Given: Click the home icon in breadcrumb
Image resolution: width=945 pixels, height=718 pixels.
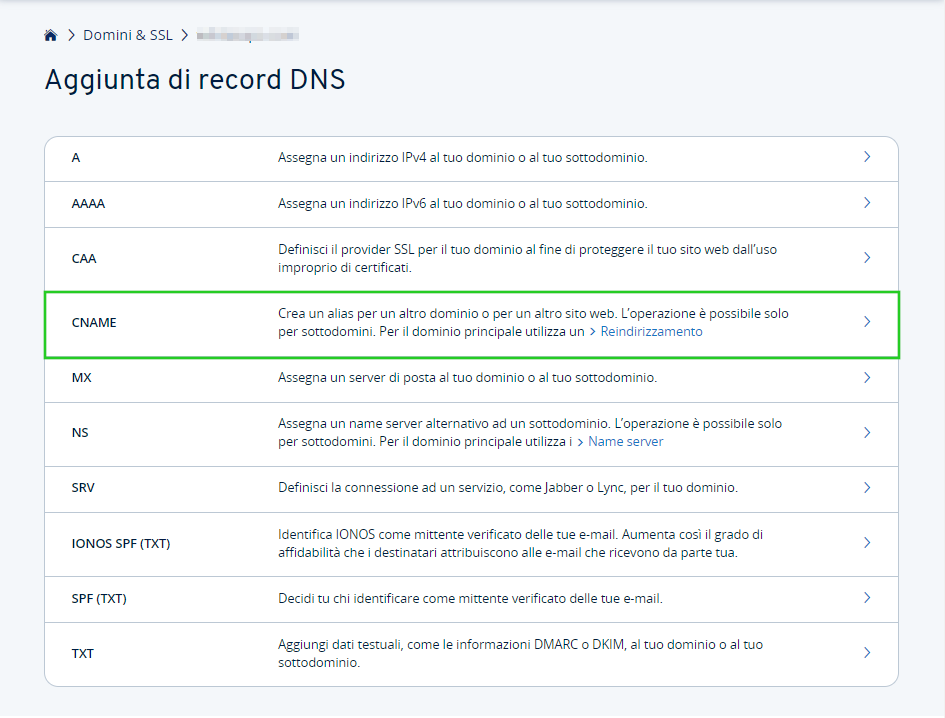Looking at the screenshot, I should 51,36.
